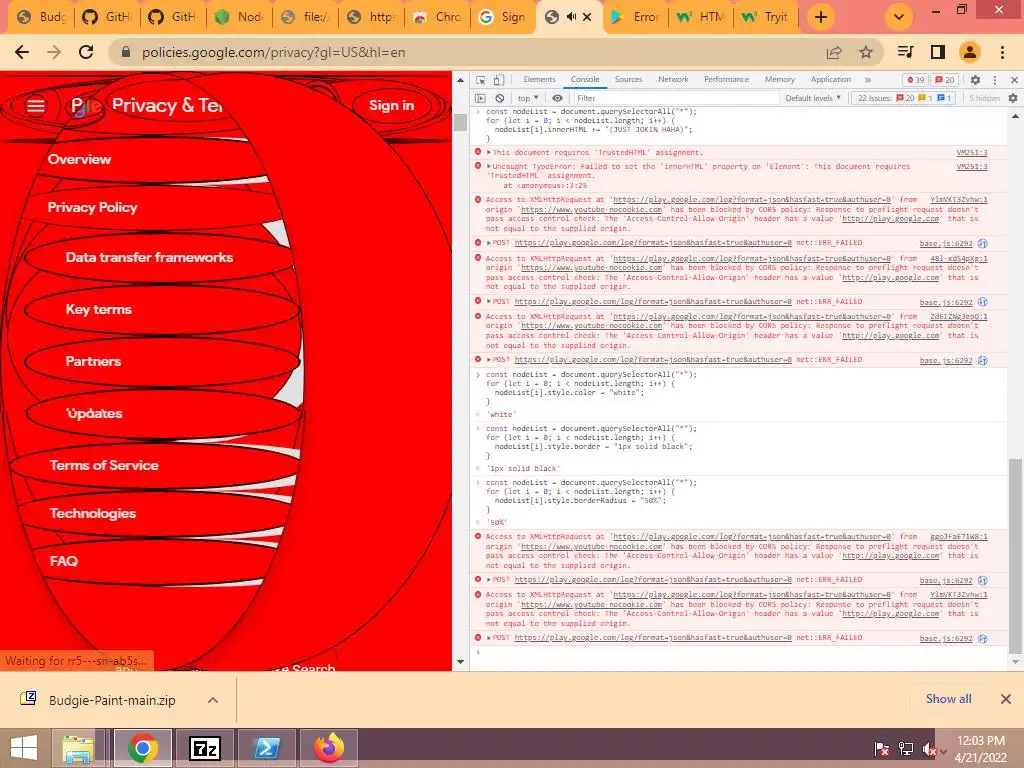Toggle the live expression eye icon
Screen dimensions: 1024x768
(x=557, y=98)
